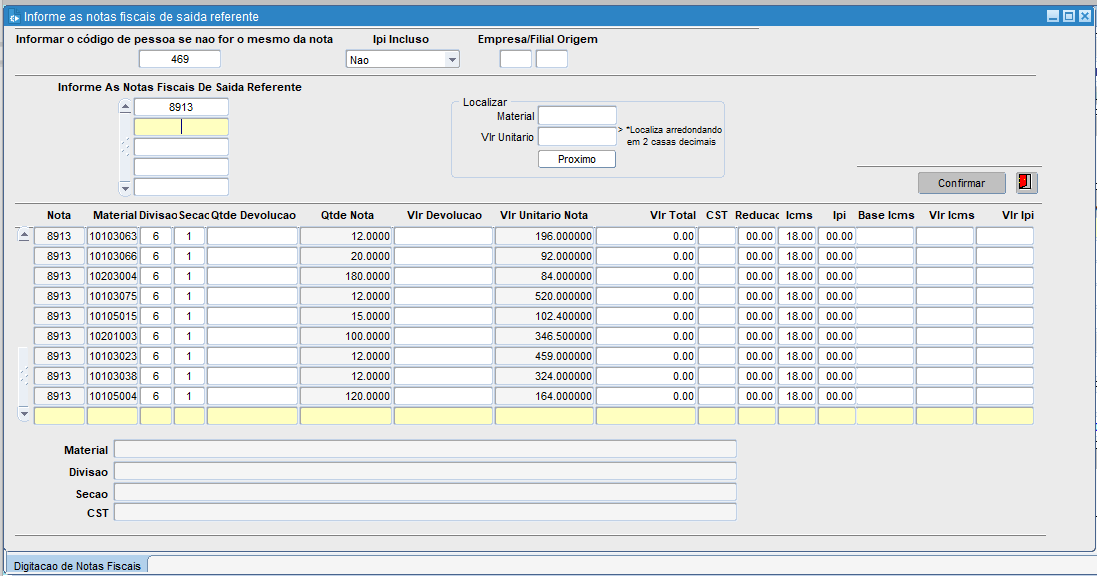Click the window title bar form icon
This screenshot has width=1097, height=576.
click(13, 17)
